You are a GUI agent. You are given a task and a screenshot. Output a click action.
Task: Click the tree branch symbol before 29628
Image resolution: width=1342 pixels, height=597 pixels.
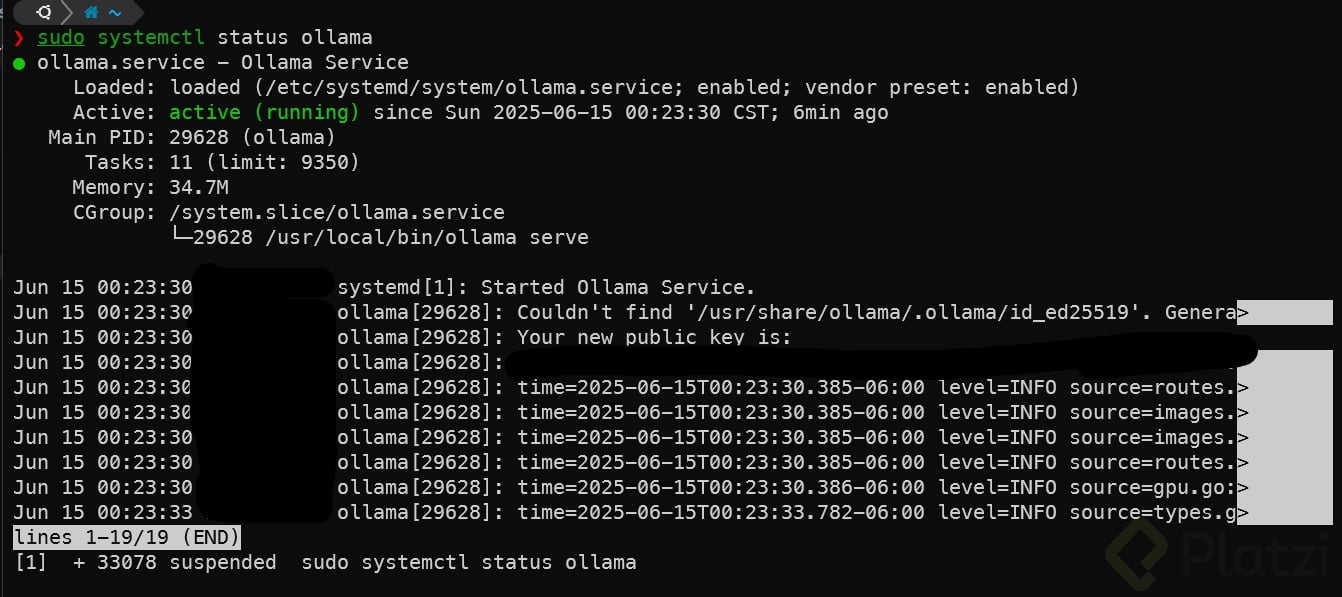coord(181,238)
